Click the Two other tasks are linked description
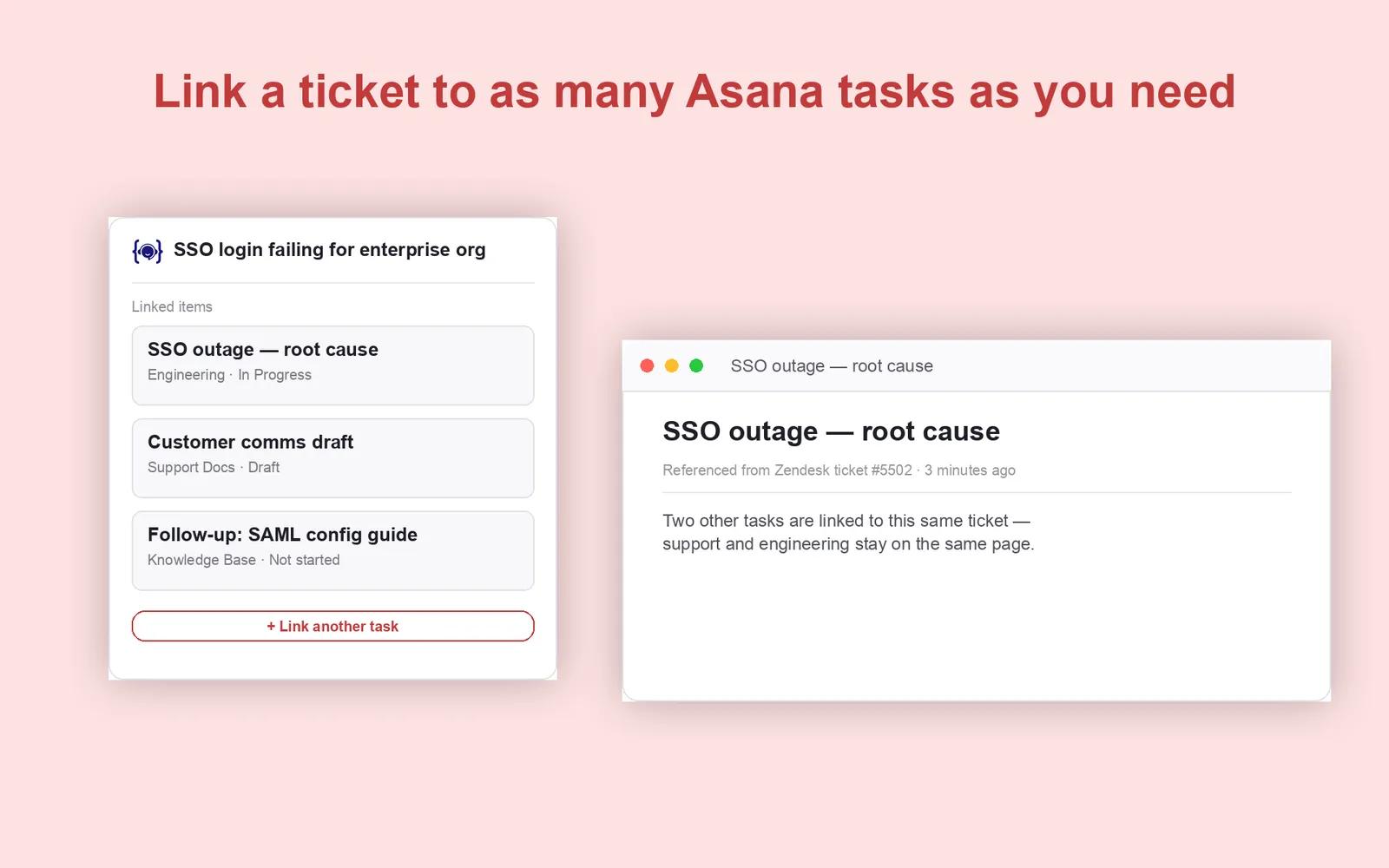Image resolution: width=1389 pixels, height=868 pixels. click(846, 521)
